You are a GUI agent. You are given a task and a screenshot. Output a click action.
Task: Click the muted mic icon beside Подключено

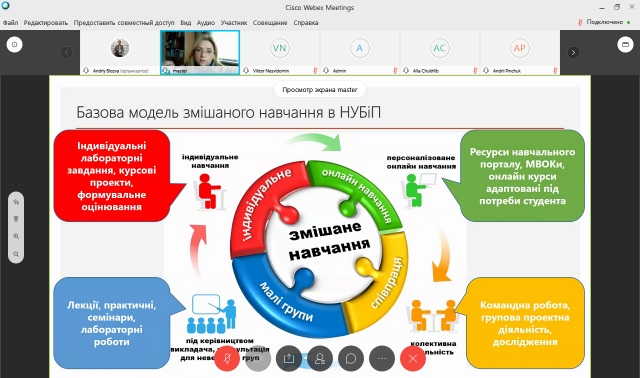[580, 22]
